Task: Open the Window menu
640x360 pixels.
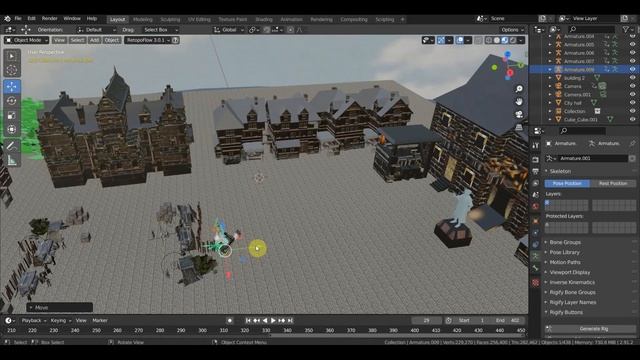Action: [72, 19]
